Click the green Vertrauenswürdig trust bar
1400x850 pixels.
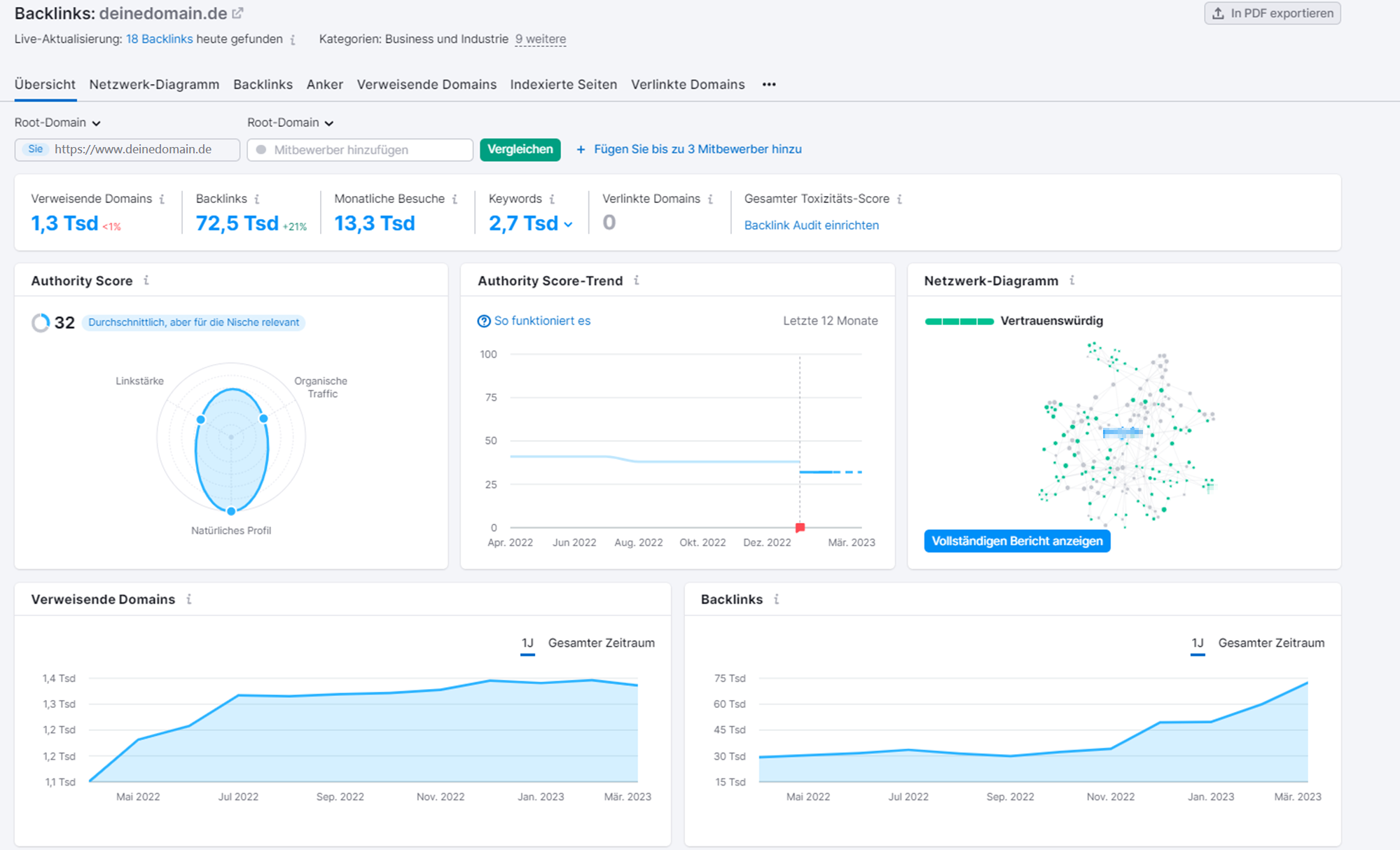(x=959, y=321)
